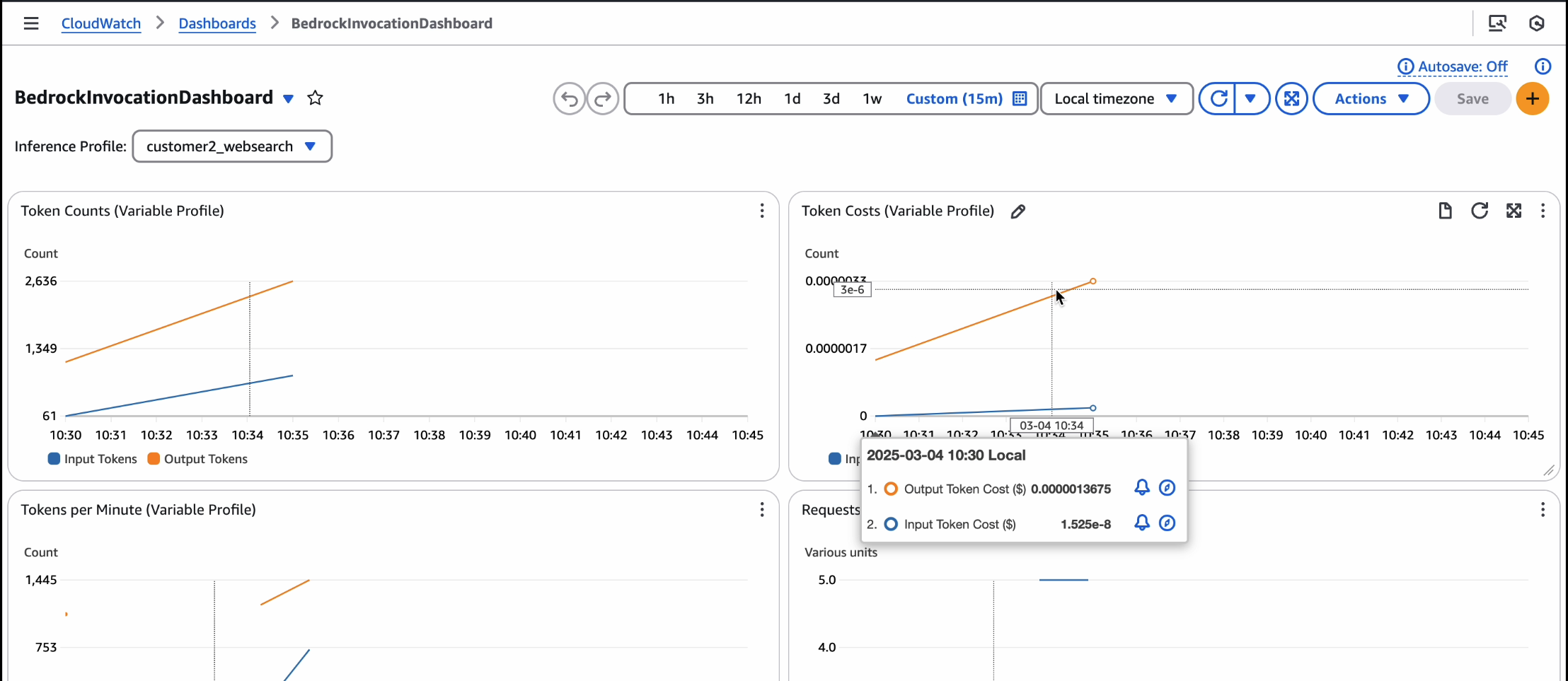Add a widget with the orange plus button
1568x681 pixels.
[x=1533, y=99]
